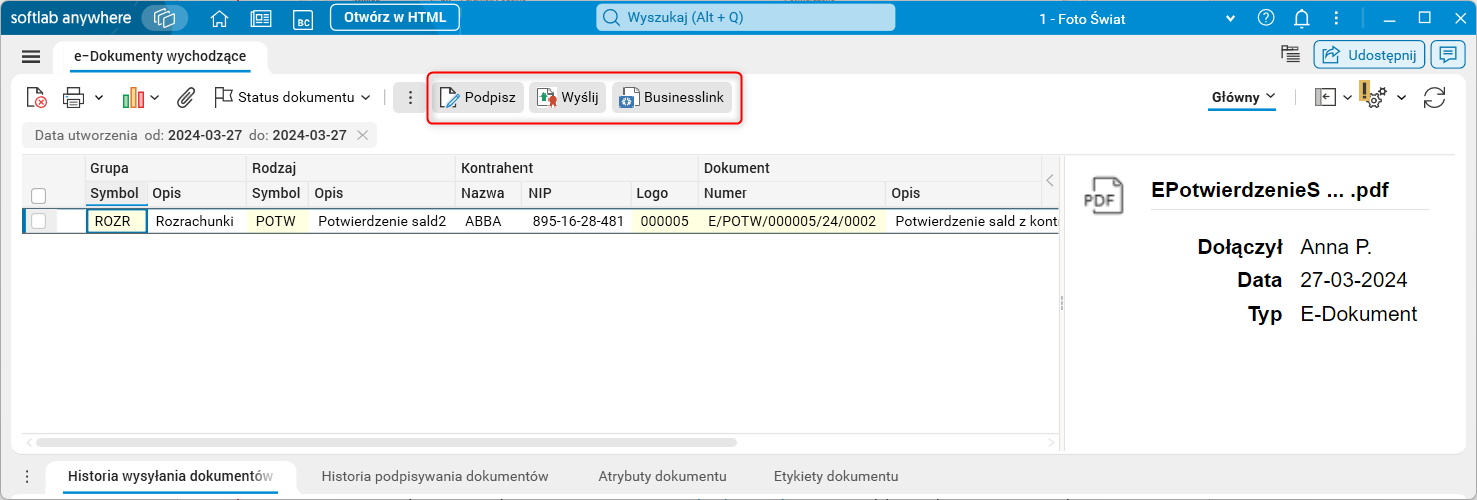The image size is (1477, 500).
Task: Click the bar chart icon
Action: [133, 97]
